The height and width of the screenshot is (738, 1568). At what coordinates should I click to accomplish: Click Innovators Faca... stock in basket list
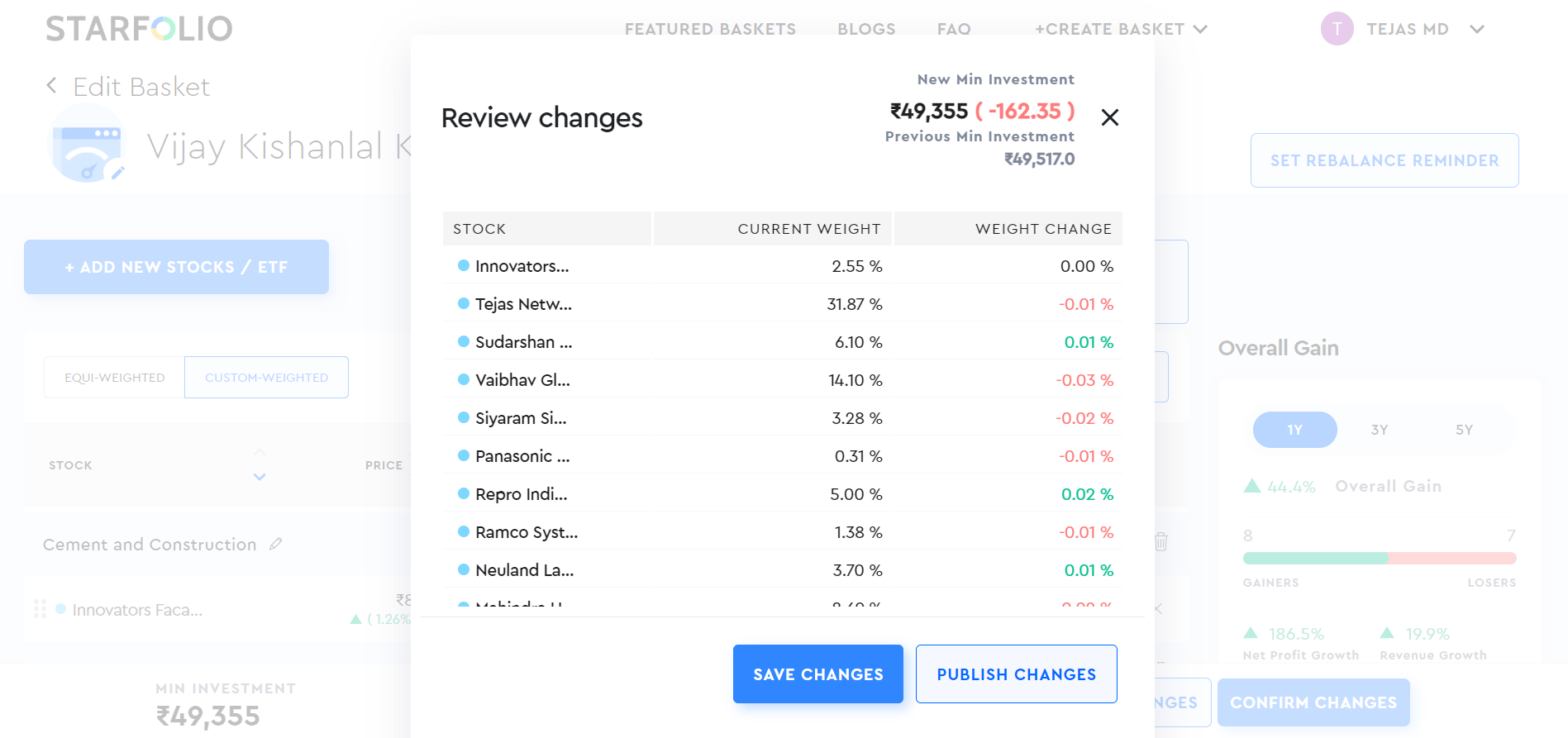tap(137, 610)
